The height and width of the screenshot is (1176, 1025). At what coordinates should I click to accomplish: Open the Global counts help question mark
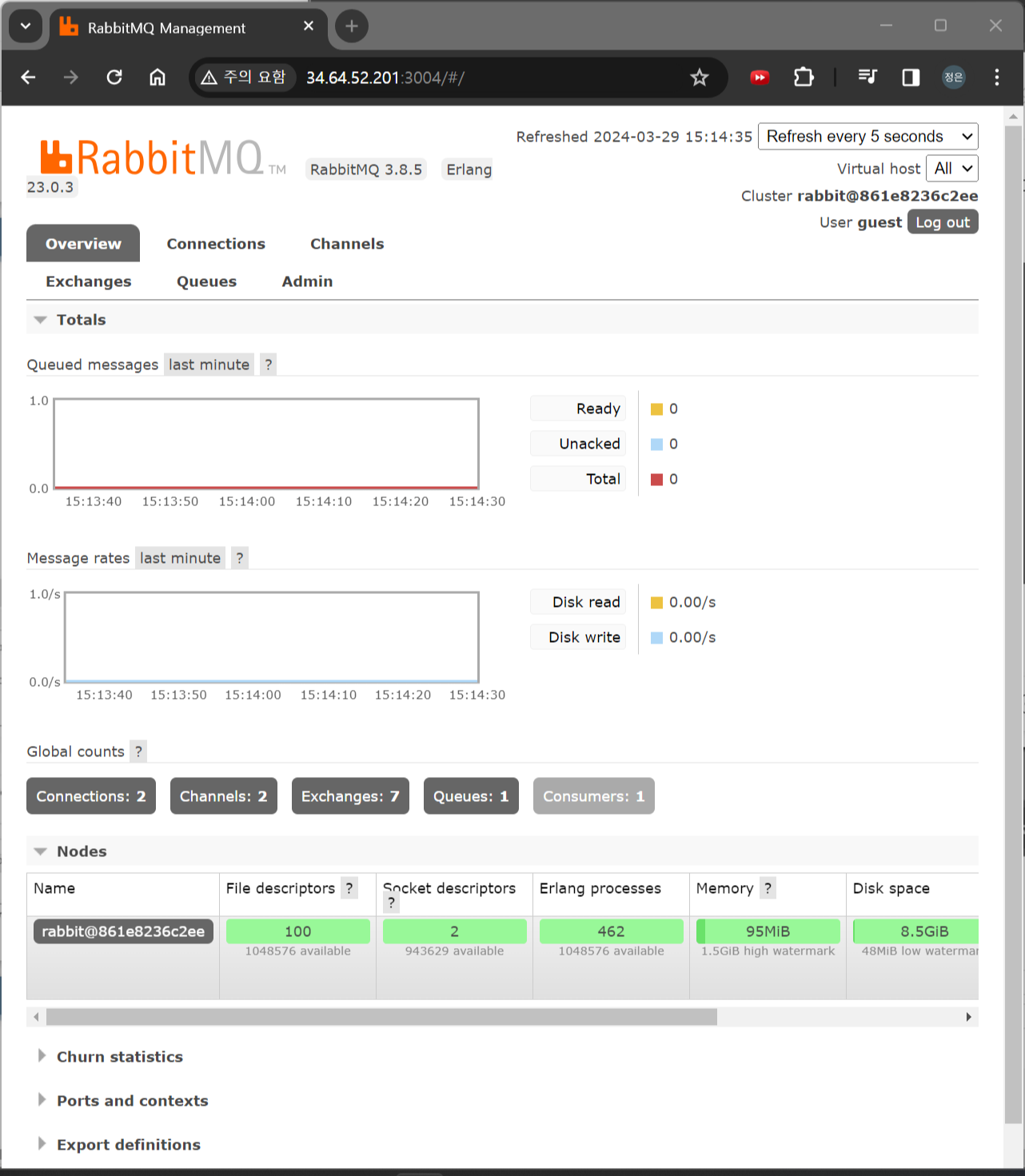coord(139,751)
